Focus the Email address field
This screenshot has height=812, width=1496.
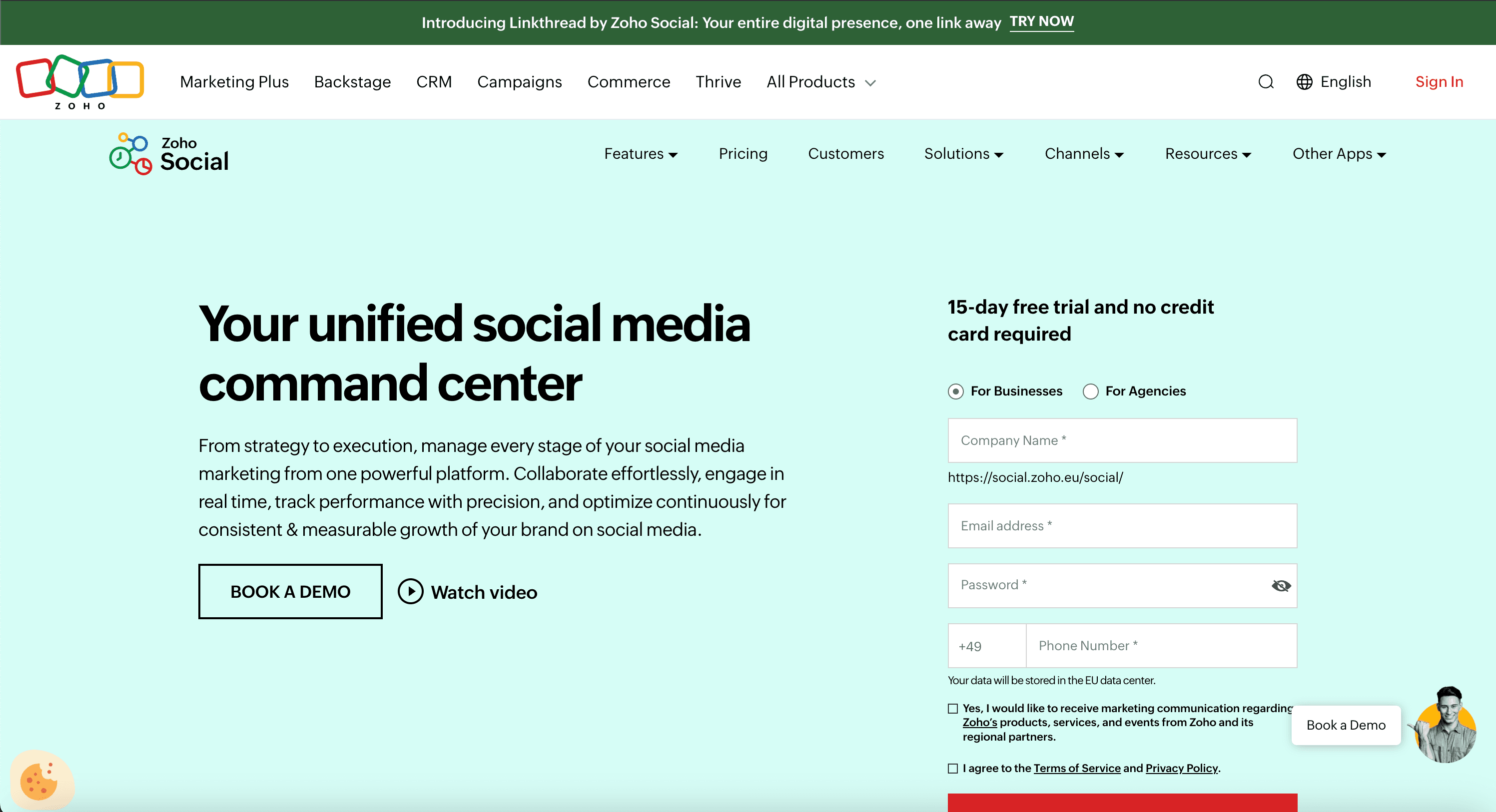1122,525
